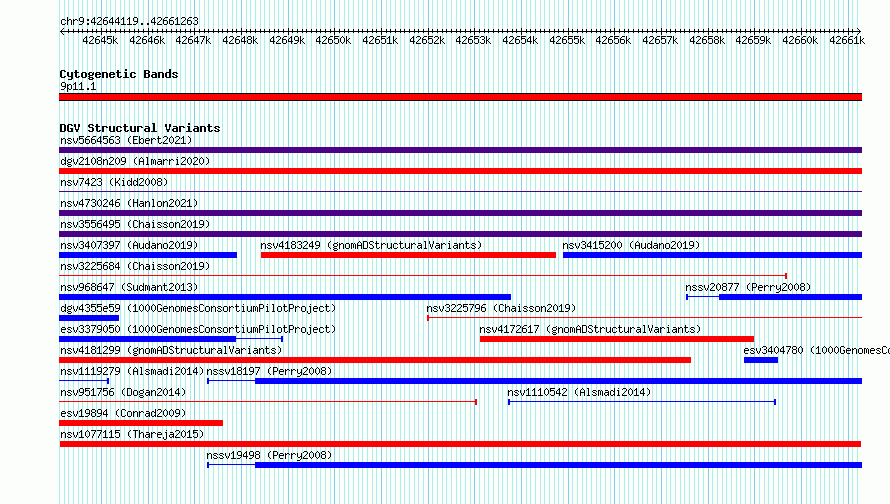Click the 9p11.1 cytogenetic band bar
The image size is (890, 504).
pos(460,97)
